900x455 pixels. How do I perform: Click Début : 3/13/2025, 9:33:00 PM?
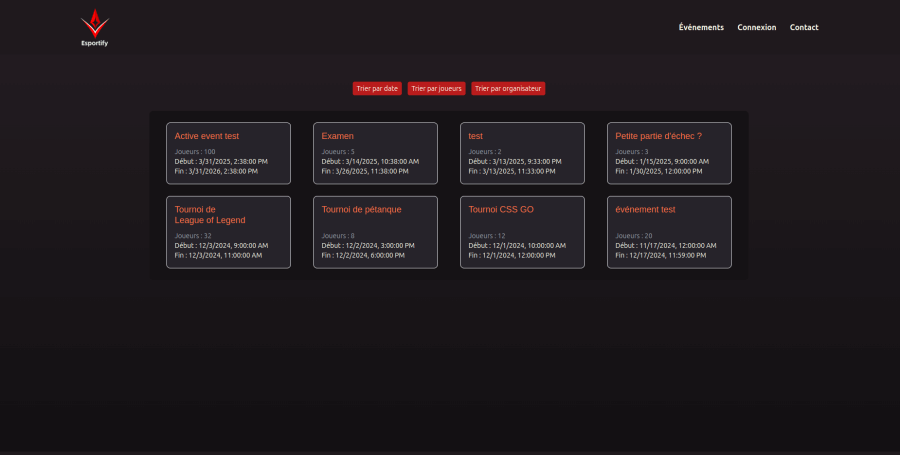point(515,161)
